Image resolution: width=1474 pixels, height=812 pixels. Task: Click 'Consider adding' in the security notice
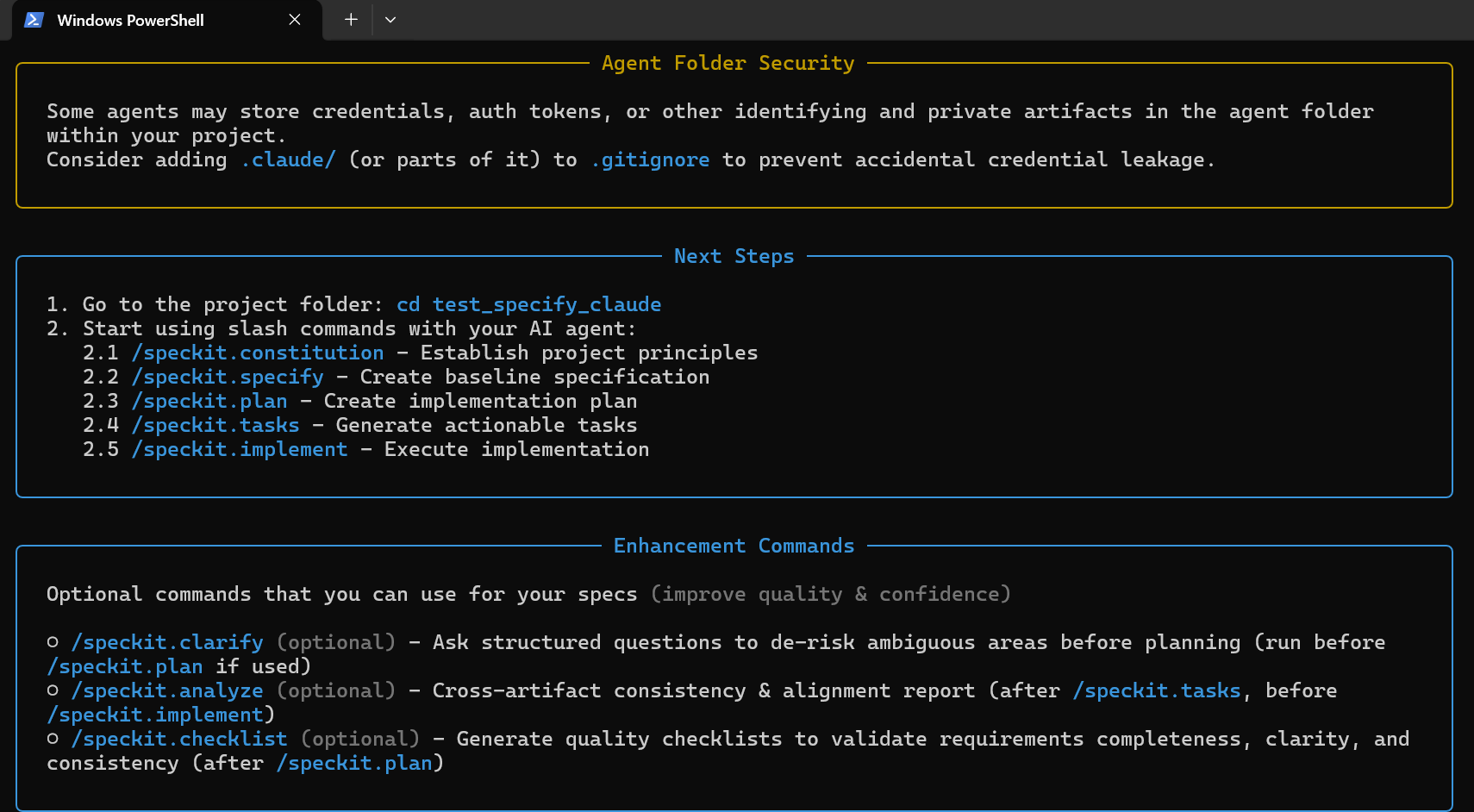coord(136,159)
